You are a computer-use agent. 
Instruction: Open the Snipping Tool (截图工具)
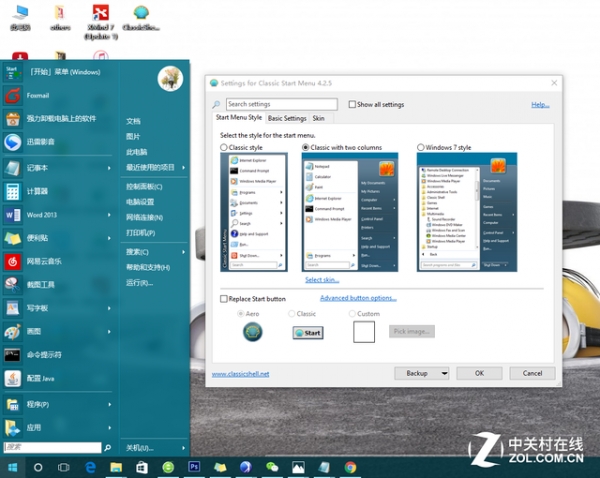pyautogui.click(x=40, y=285)
